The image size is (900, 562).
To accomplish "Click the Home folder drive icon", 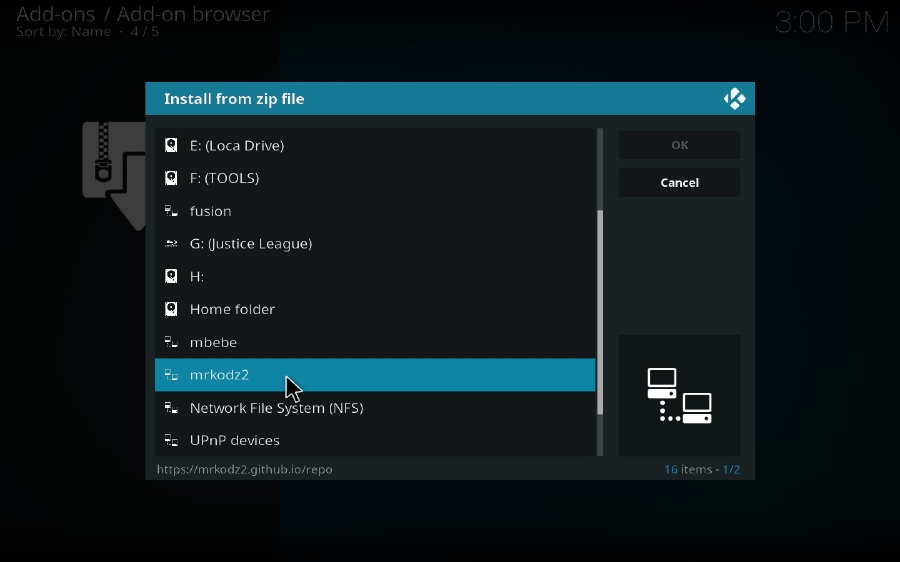I will tap(171, 309).
